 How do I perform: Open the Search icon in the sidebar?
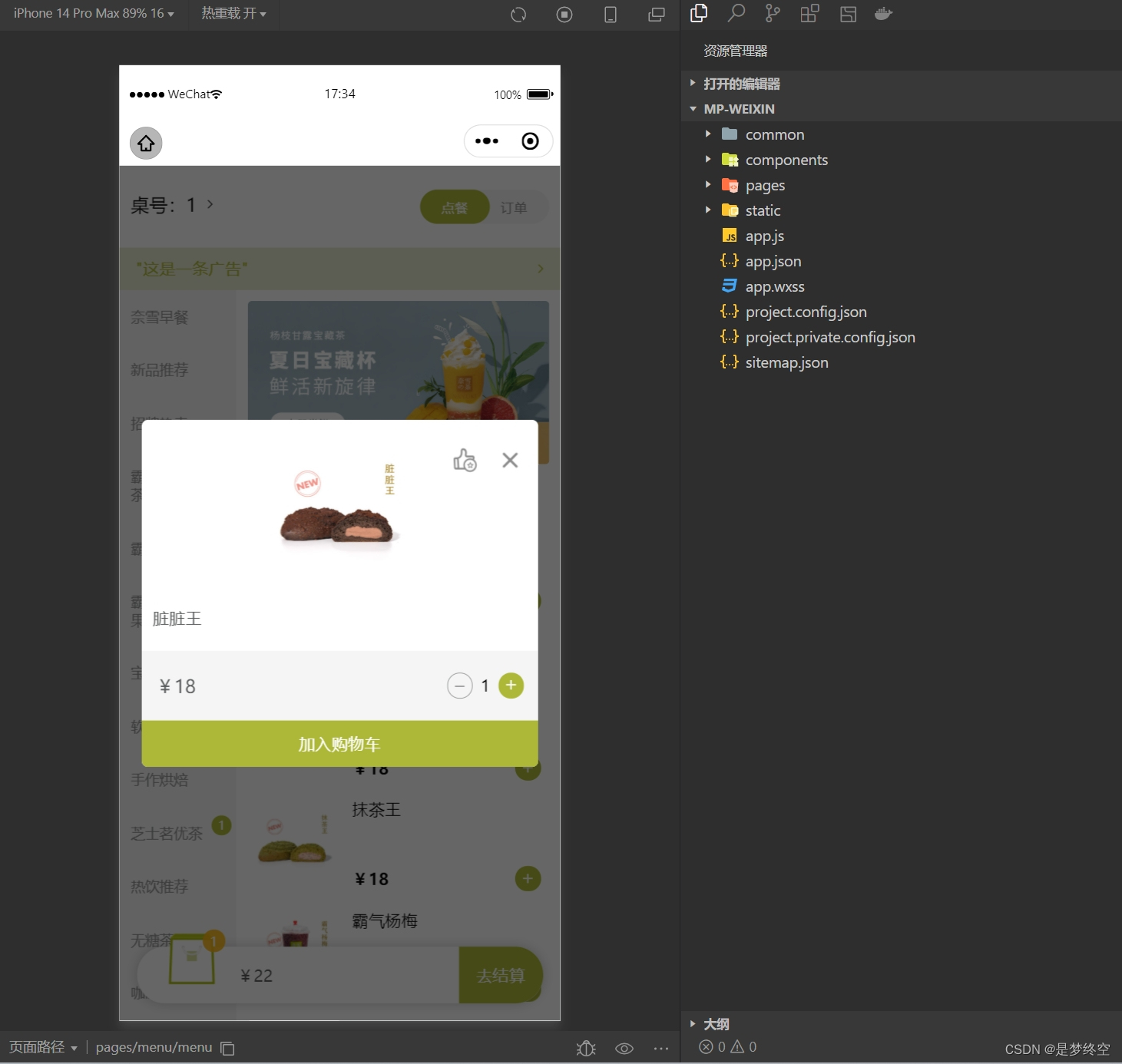[736, 13]
